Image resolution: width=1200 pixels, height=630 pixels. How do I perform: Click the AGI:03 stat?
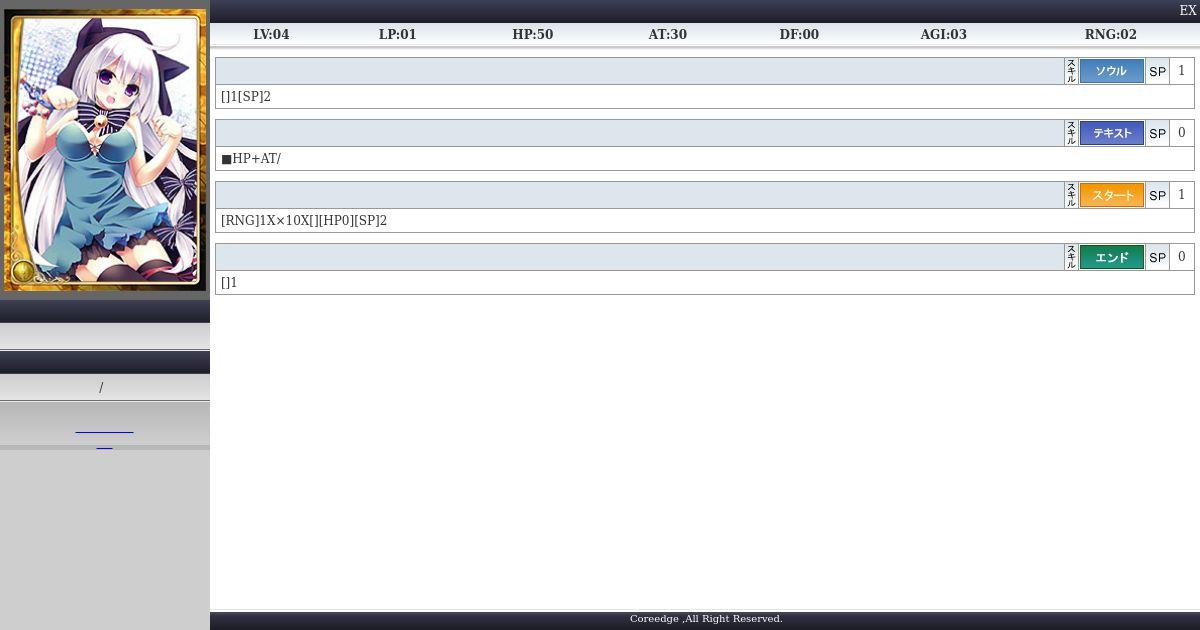coord(943,34)
